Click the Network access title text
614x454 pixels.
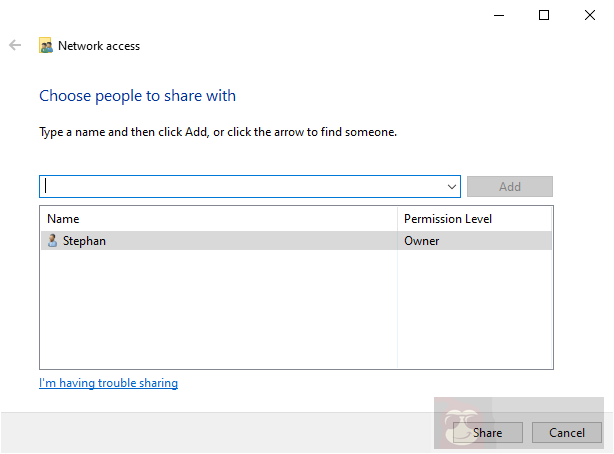pyautogui.click(x=99, y=46)
